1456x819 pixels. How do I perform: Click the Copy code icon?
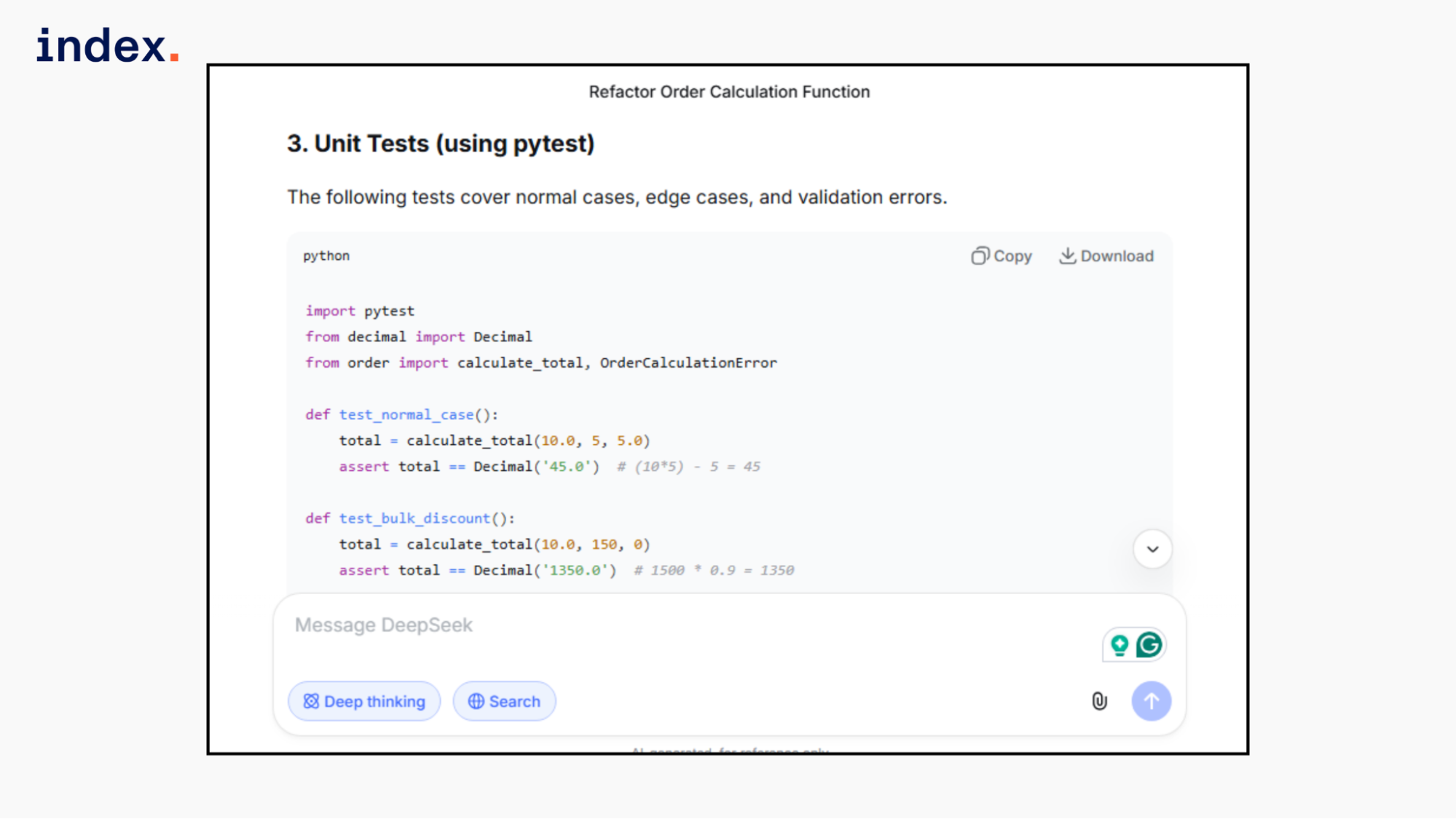[980, 256]
